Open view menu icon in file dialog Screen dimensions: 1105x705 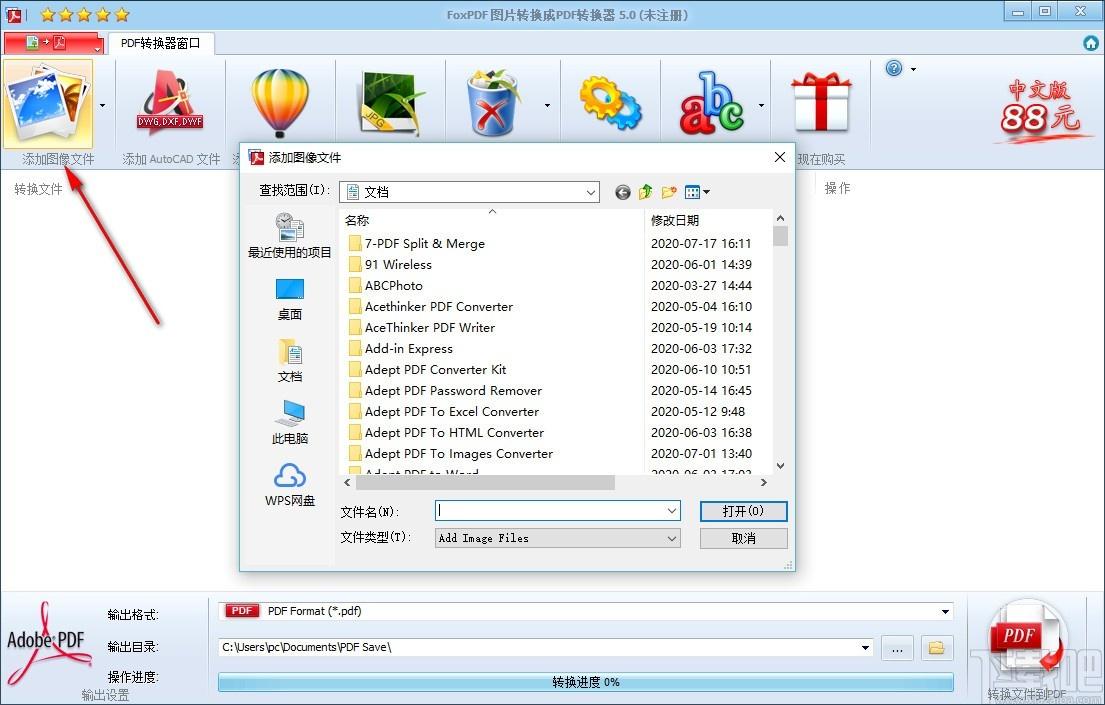(x=697, y=192)
